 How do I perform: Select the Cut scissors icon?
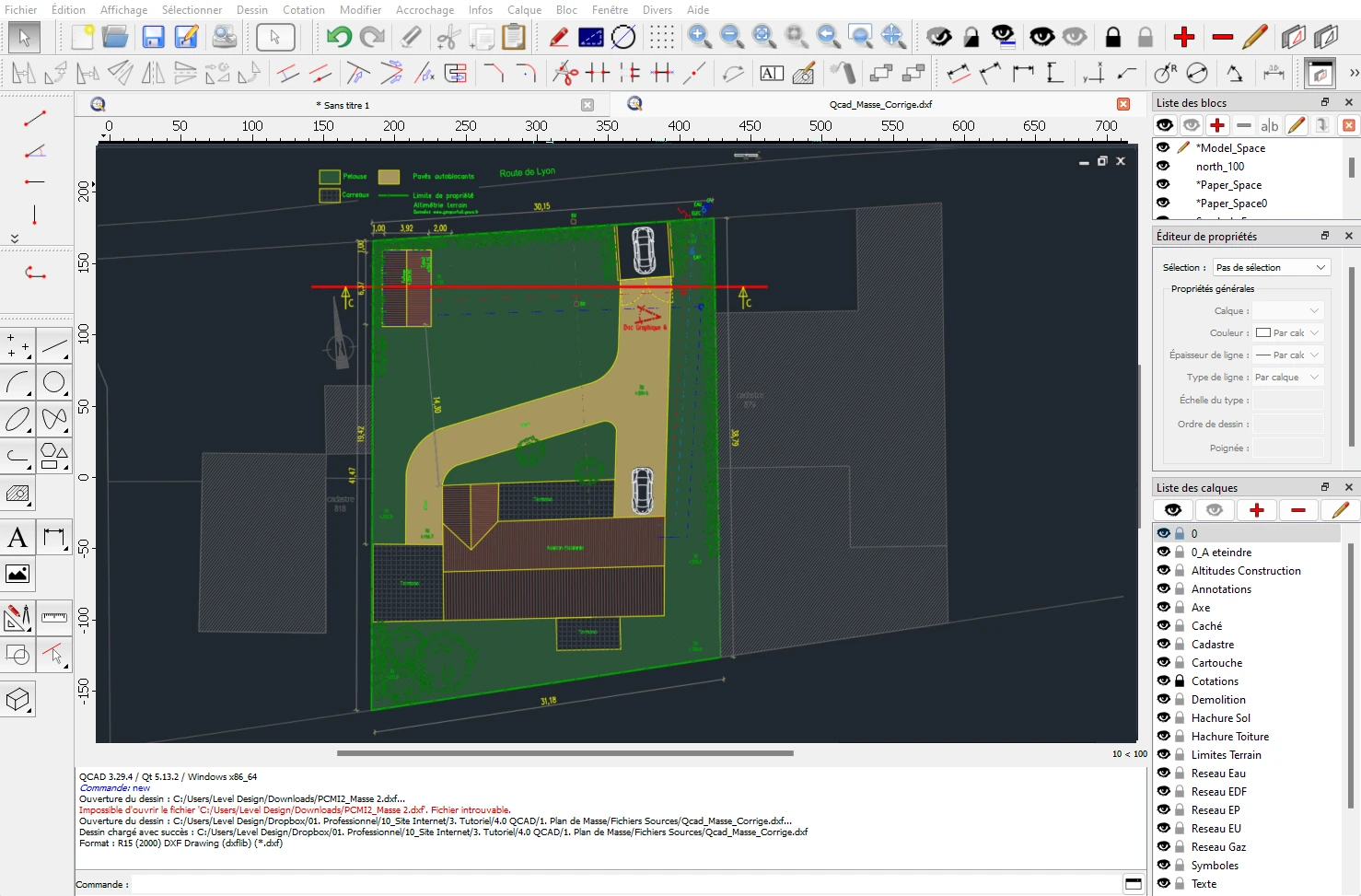tap(448, 37)
